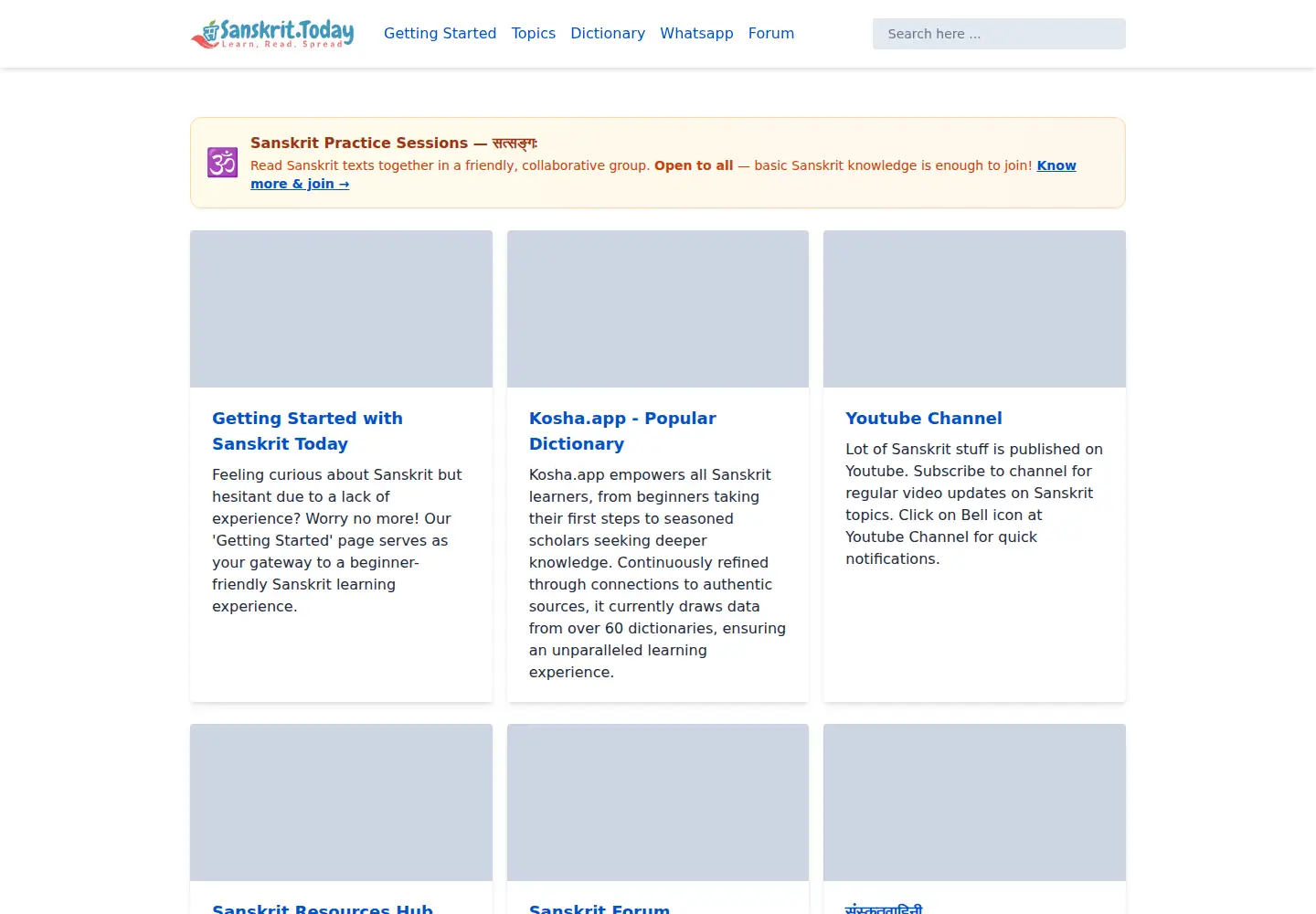Click the Youtube Channel description text
Screen dimensions: 1316x914
(x=974, y=504)
